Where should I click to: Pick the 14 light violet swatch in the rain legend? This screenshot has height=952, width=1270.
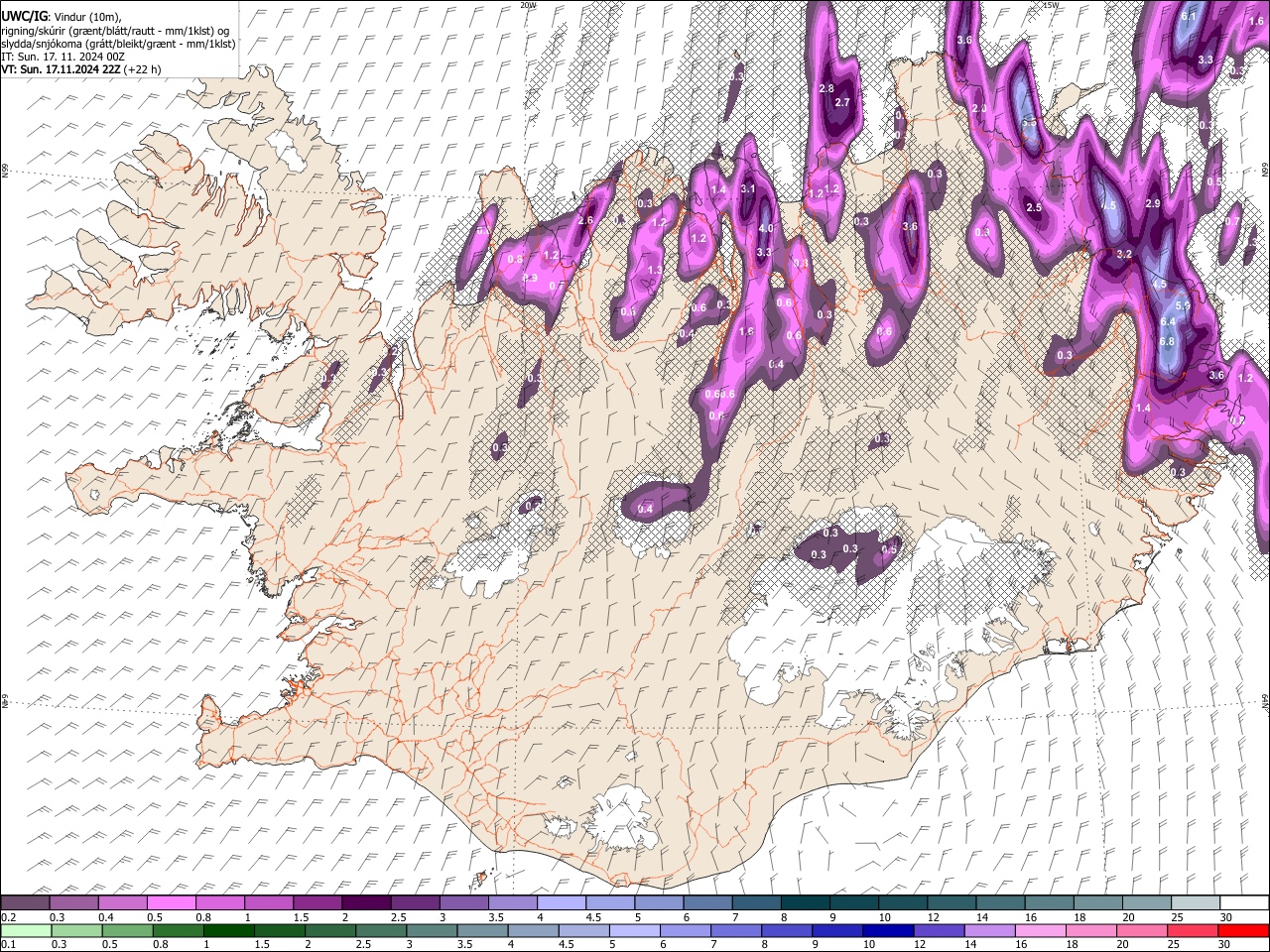pos(989,930)
